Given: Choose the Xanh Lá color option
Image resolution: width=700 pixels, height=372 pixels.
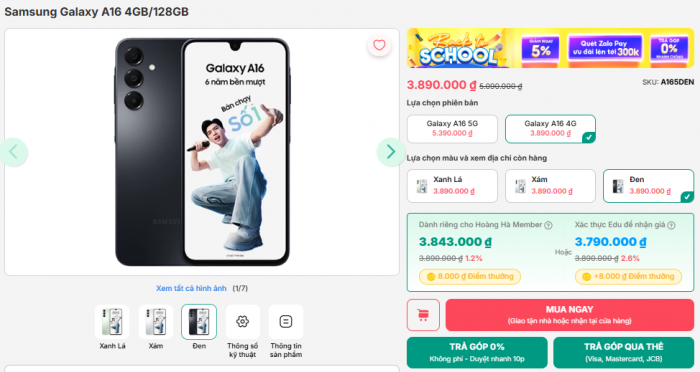Looking at the screenshot, I should pyautogui.click(x=452, y=186).
